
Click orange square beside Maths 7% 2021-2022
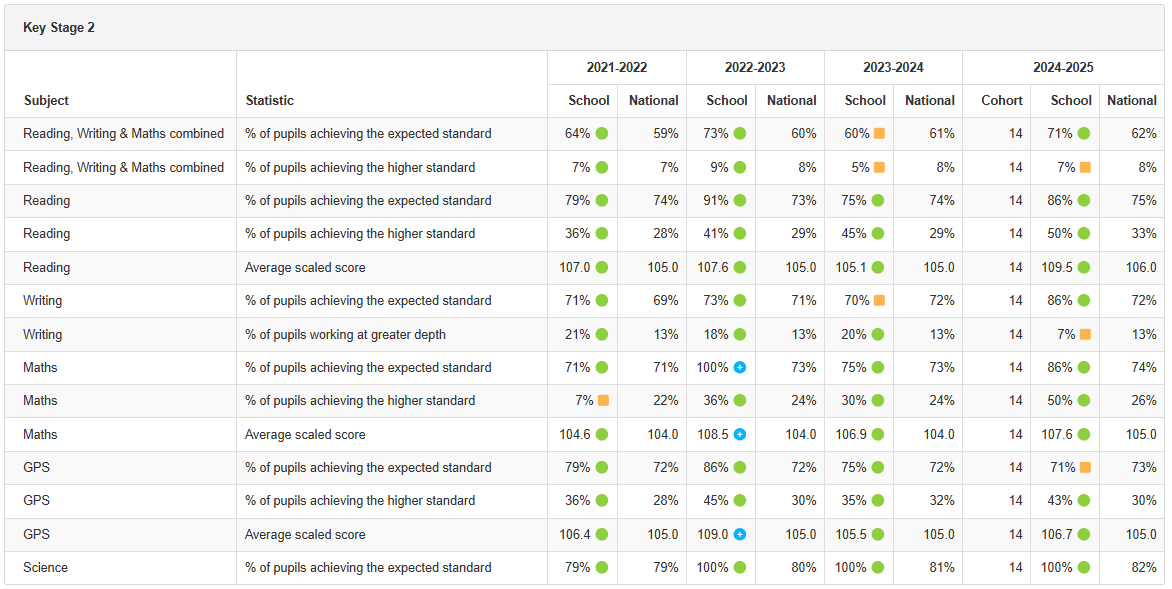(603, 400)
